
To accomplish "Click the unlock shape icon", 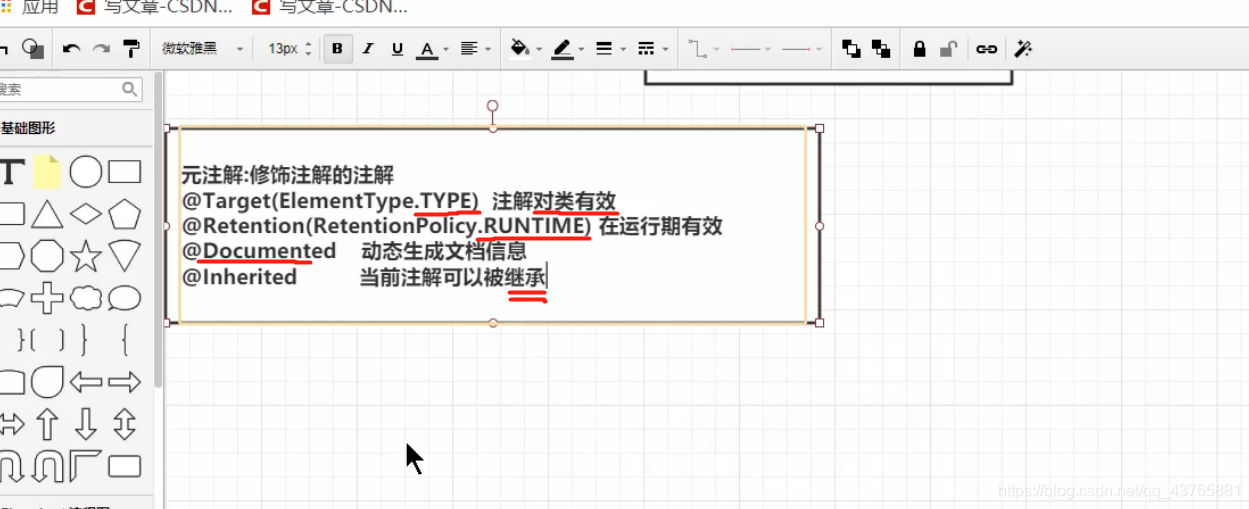I will pos(949,49).
